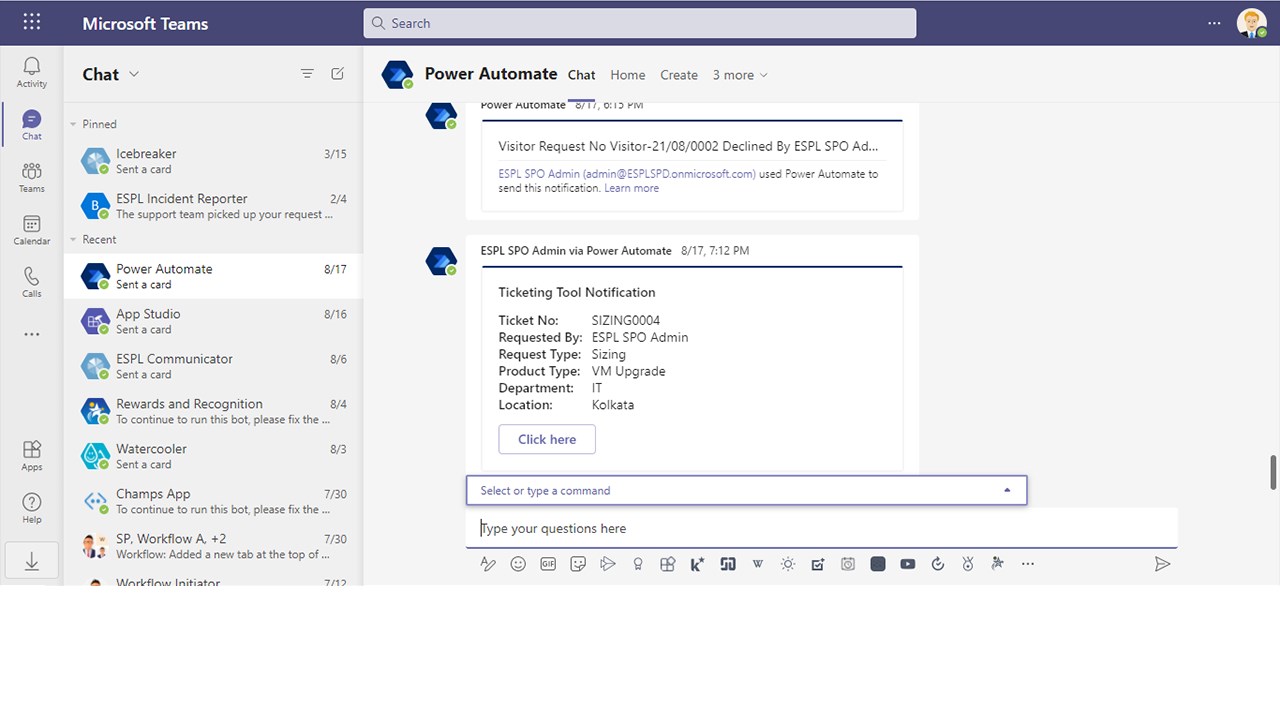This screenshot has height=720, width=1280.
Task: Switch to the Home tab
Action: [x=628, y=75]
